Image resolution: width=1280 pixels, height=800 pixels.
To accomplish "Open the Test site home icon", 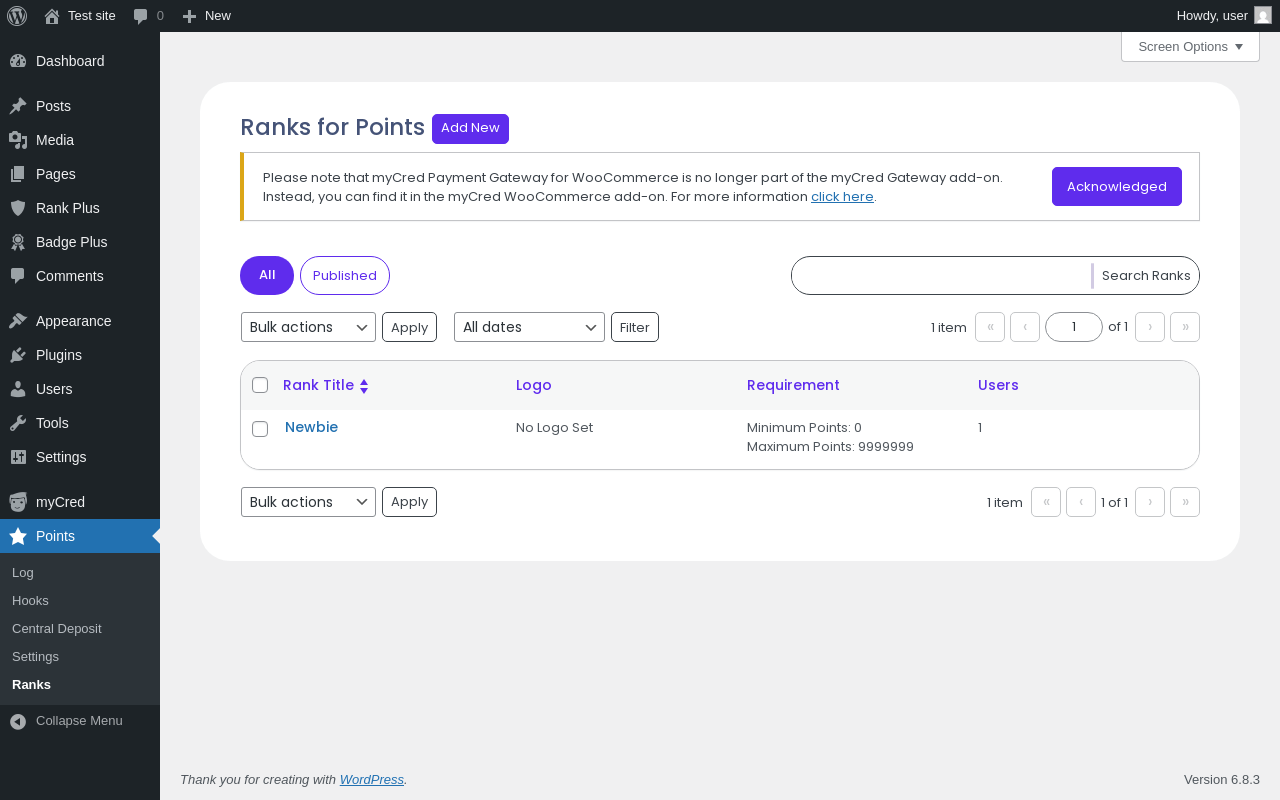I will click(x=52, y=16).
